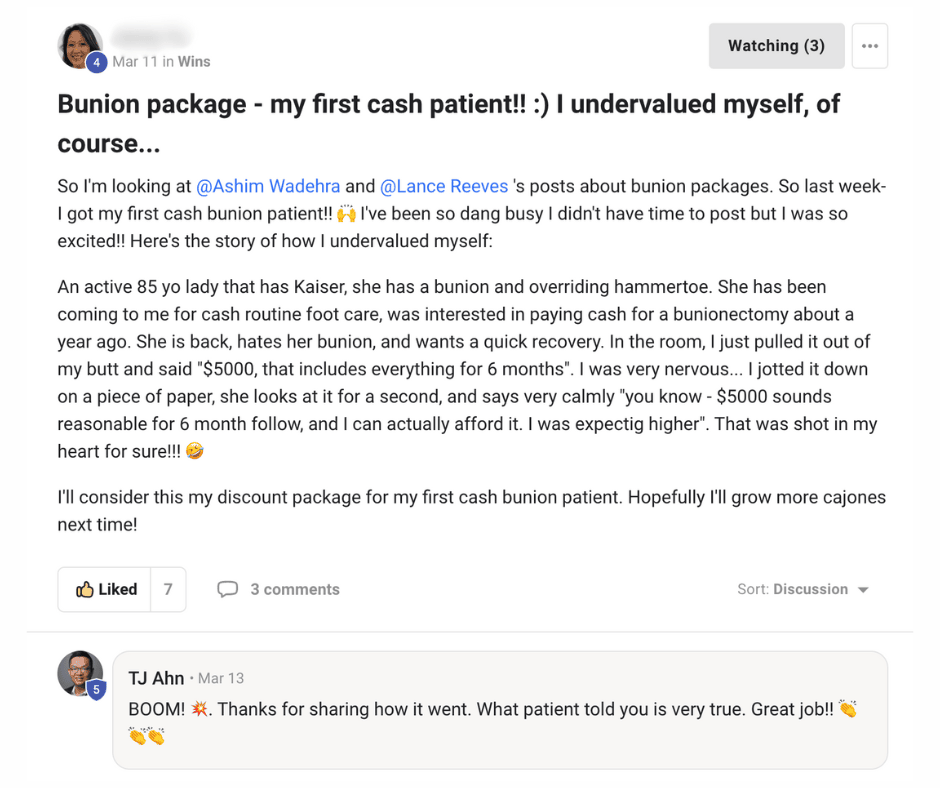940x788 pixels.
Task: Click the level 5 badge on TJ Ahn's avatar
Action: click(97, 690)
